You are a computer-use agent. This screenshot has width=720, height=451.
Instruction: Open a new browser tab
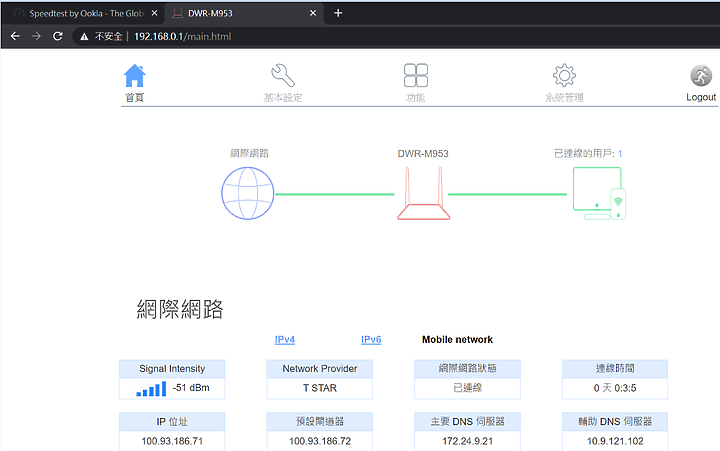(338, 13)
